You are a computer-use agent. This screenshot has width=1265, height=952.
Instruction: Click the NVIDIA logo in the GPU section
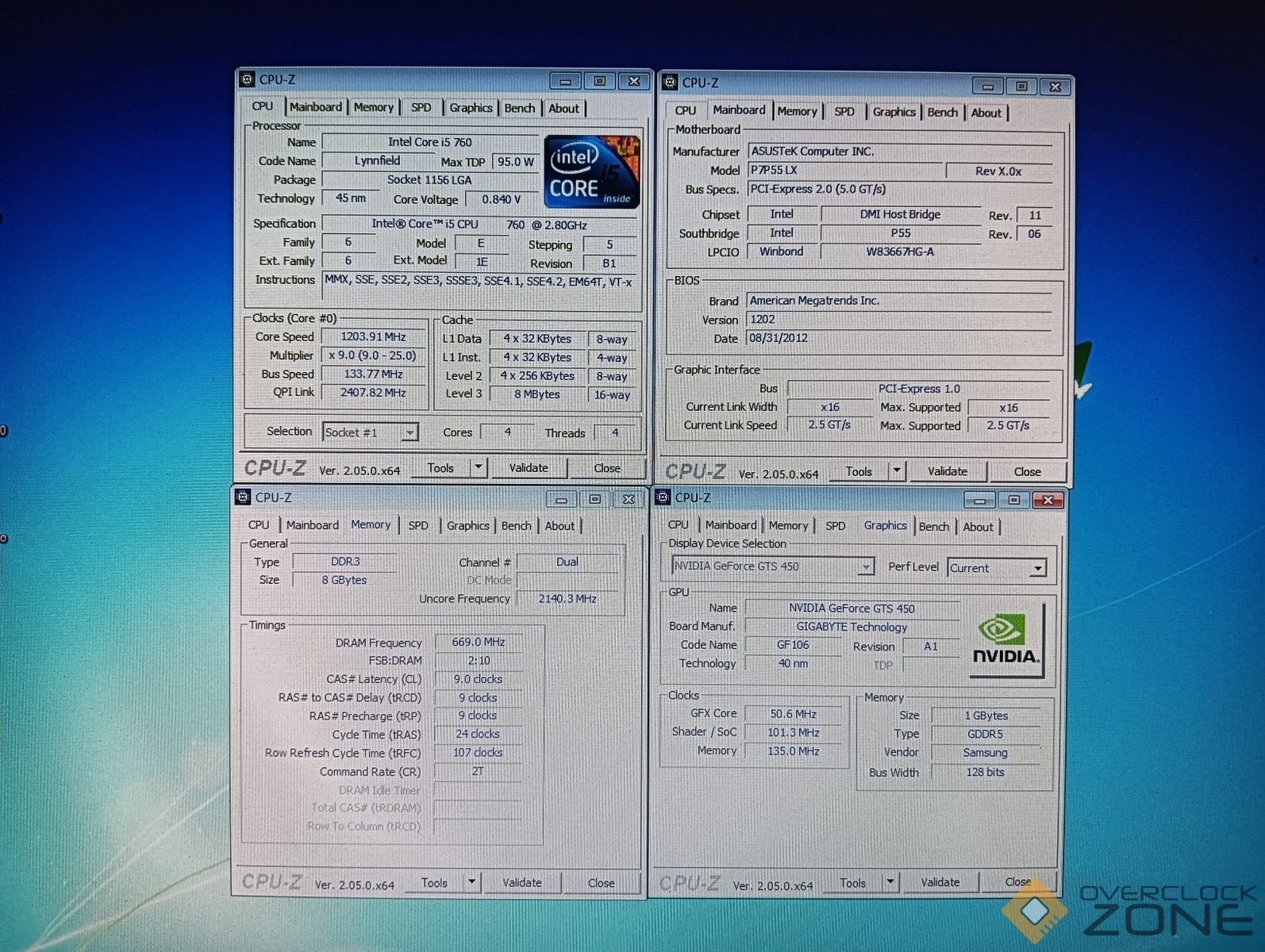click(x=1005, y=640)
